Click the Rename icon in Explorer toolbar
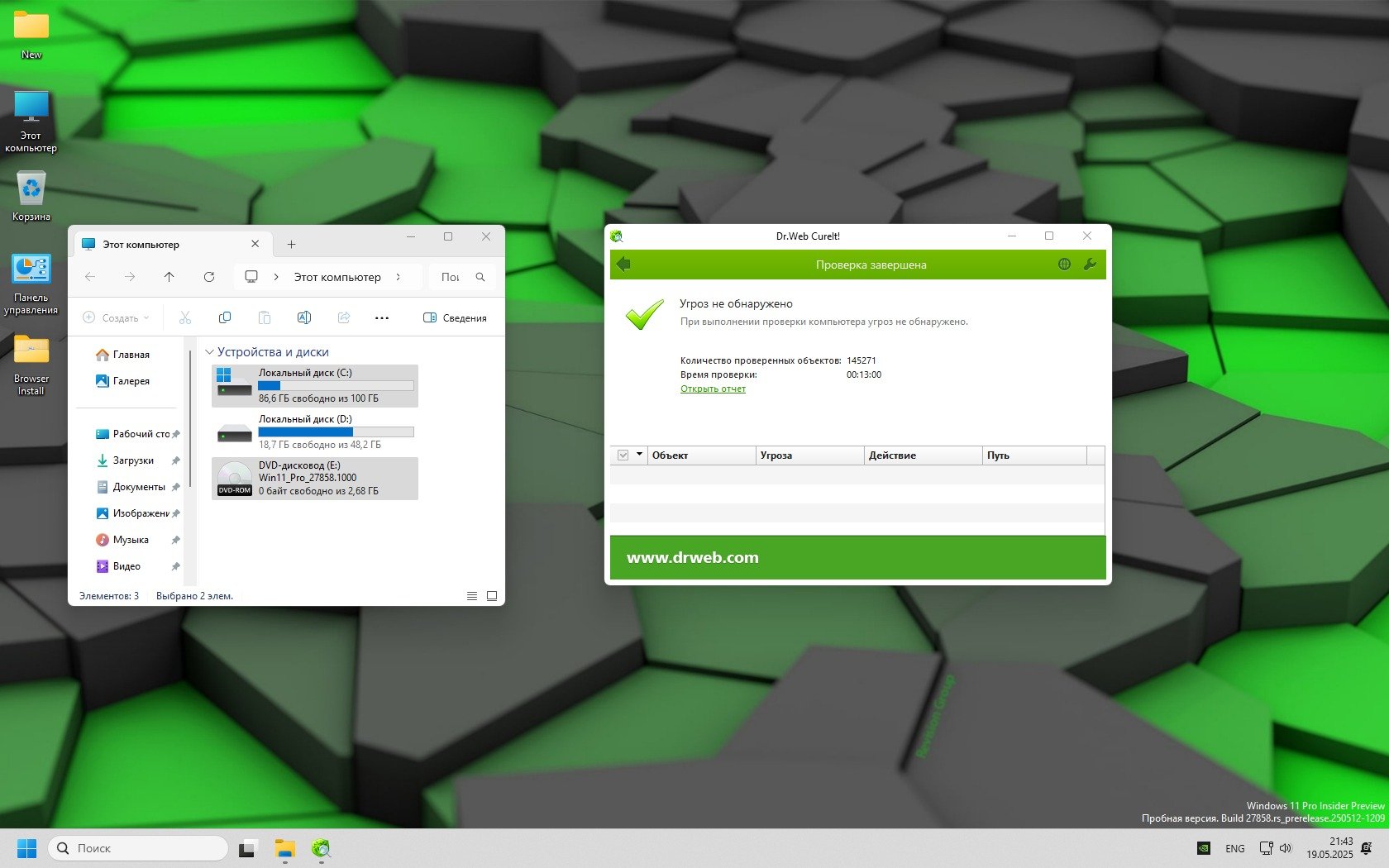 pos(303,318)
